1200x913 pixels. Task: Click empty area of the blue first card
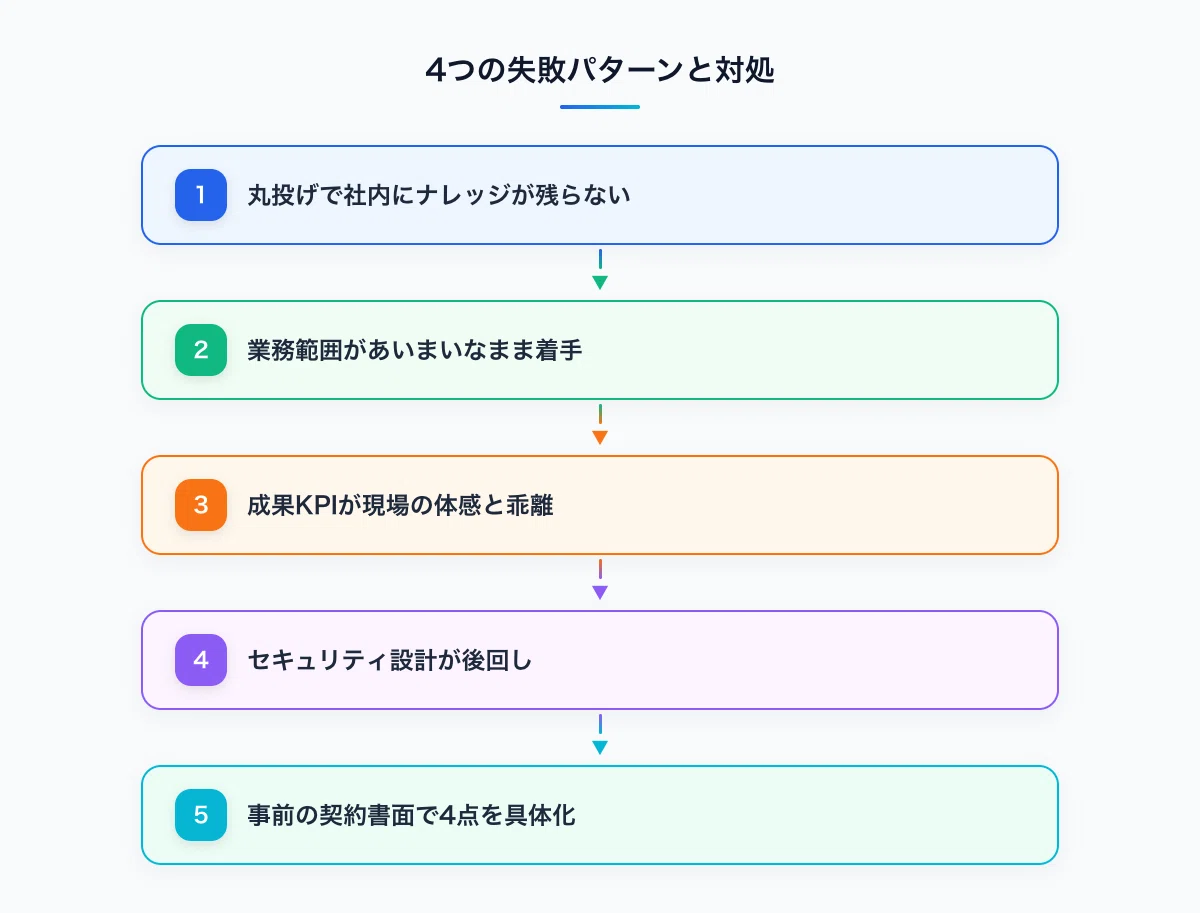[850, 195]
